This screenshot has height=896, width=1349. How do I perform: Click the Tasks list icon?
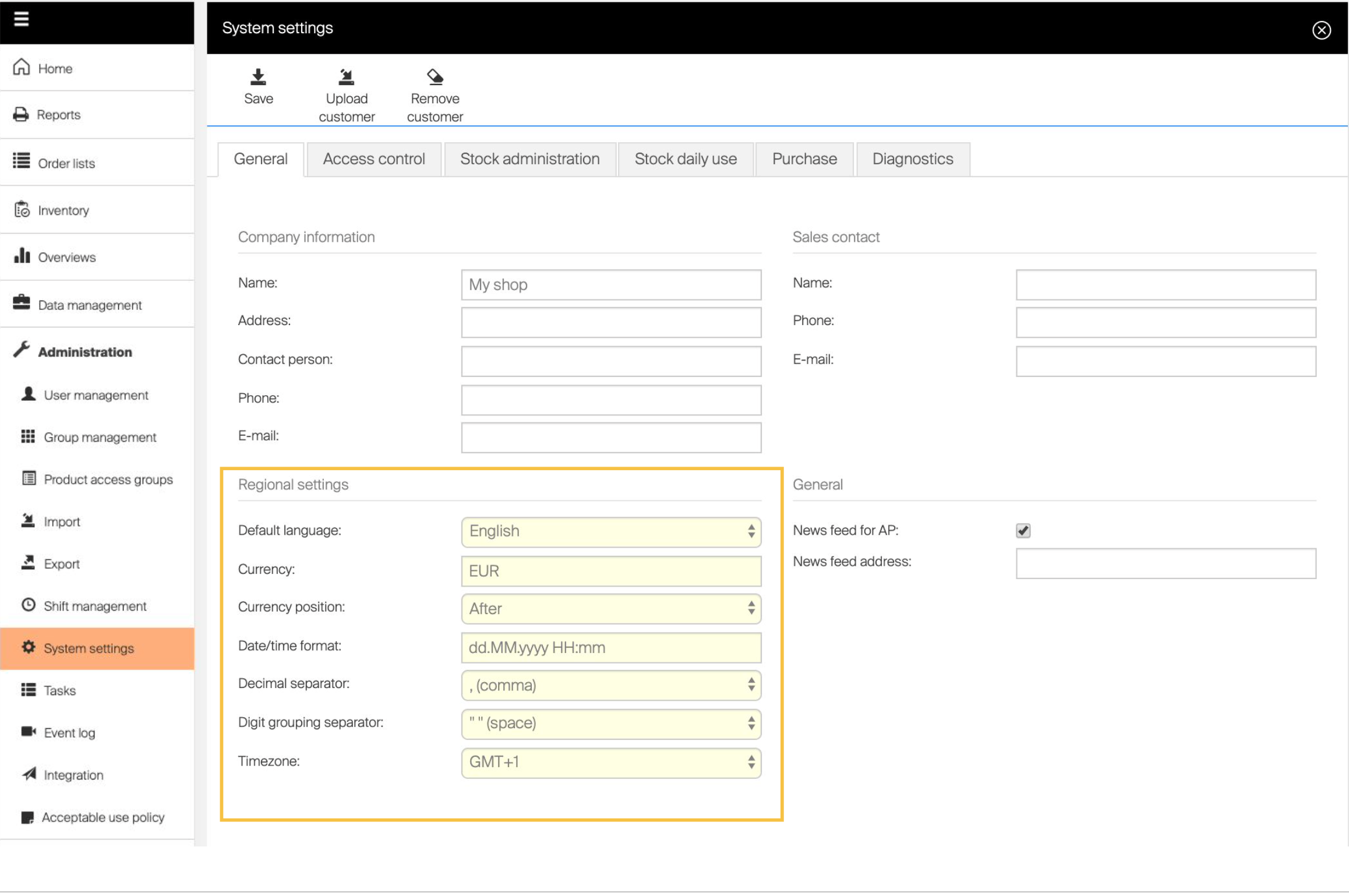[28, 690]
